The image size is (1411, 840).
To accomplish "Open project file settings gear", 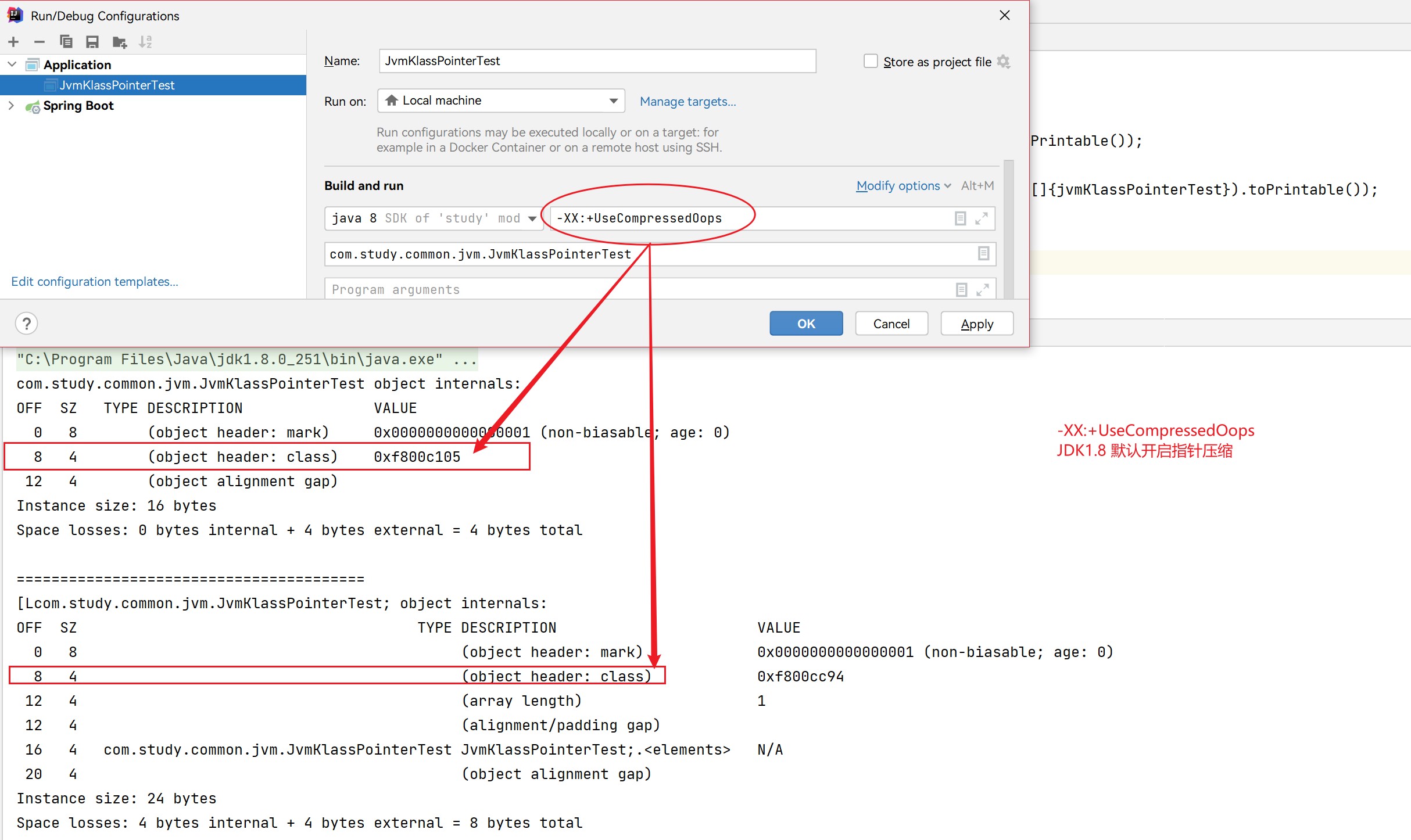I will point(1004,62).
